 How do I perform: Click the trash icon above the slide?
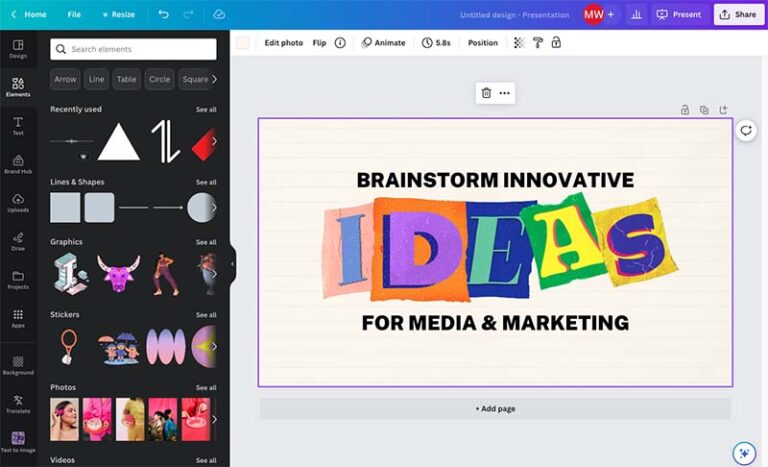click(486, 93)
